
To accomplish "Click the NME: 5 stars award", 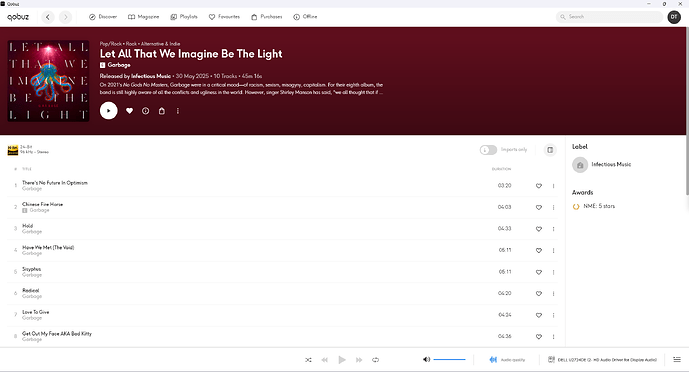I will pos(594,206).
